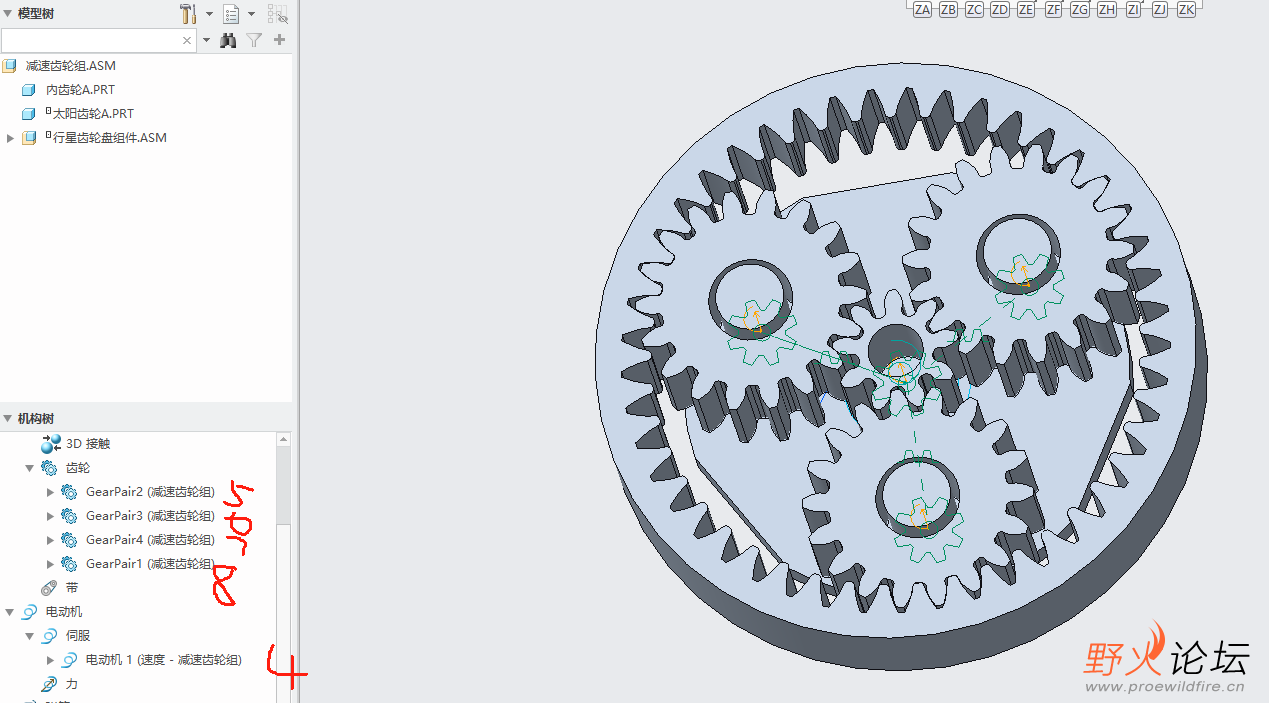Screen dimensions: 1269x703
Task: Open dropdown arrow beside settings list icon
Action: click(251, 15)
